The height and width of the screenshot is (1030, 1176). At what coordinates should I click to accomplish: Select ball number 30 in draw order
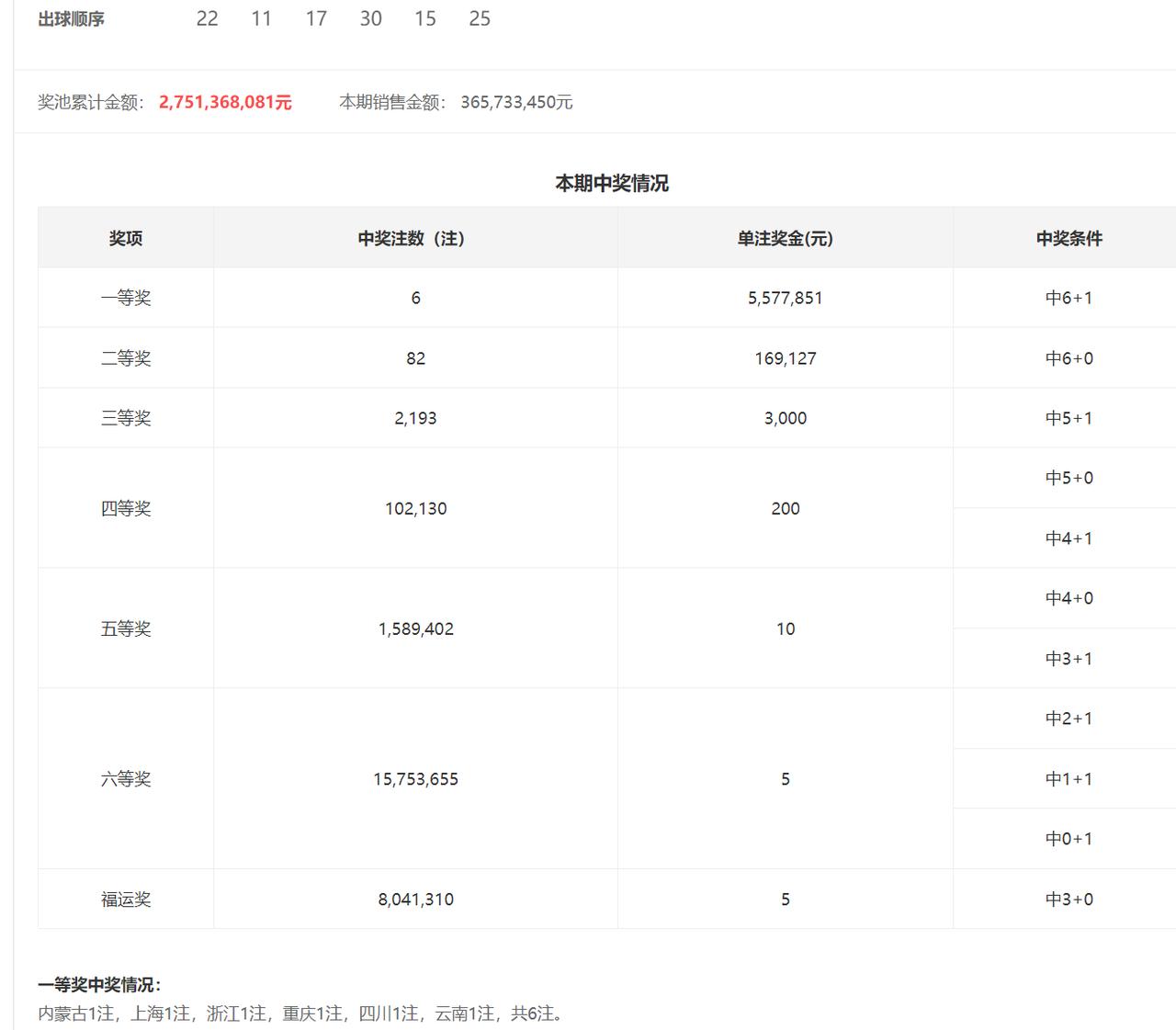(x=371, y=19)
